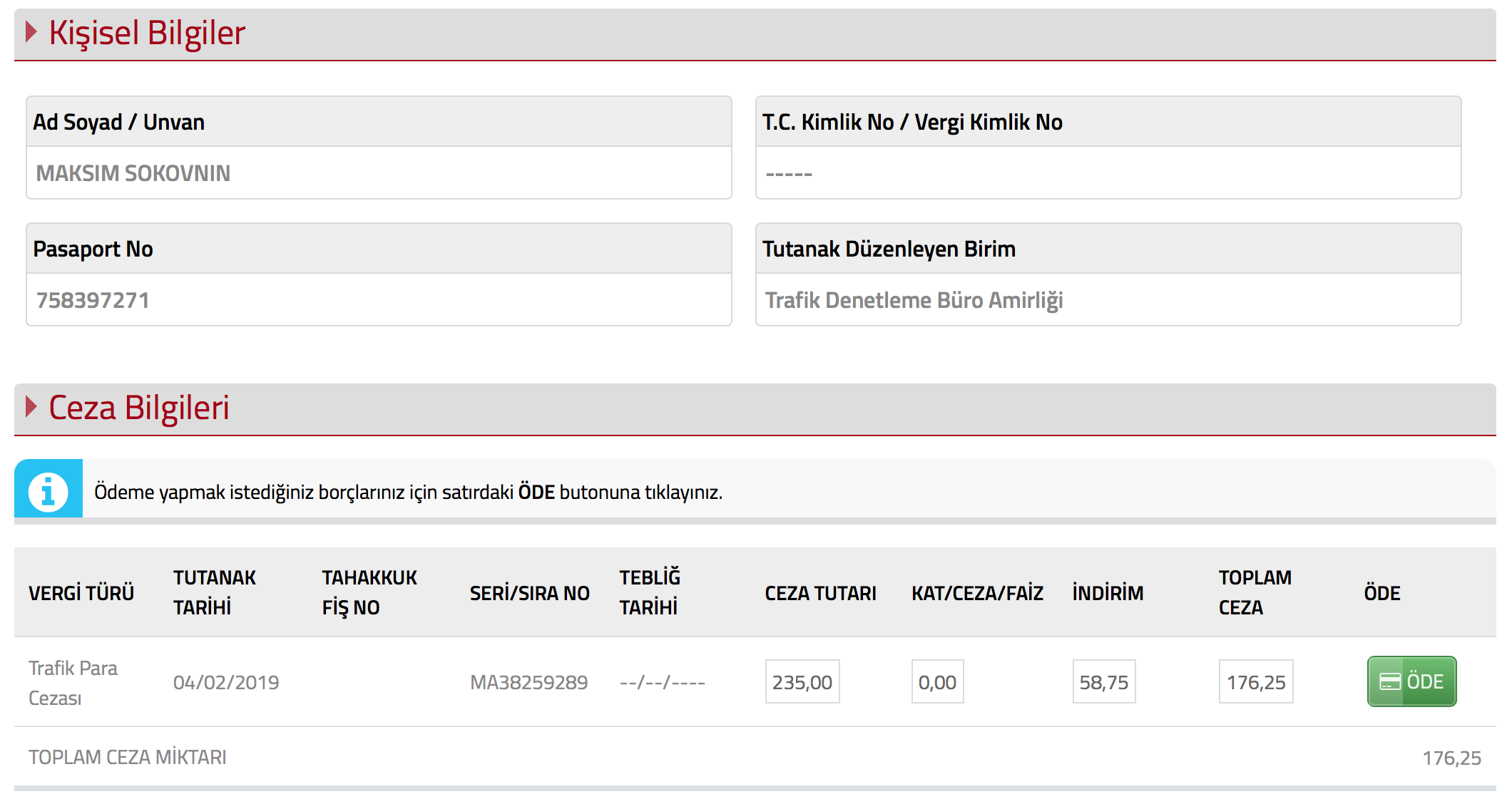Click the Kişisel Bilgiler heading

(x=147, y=33)
